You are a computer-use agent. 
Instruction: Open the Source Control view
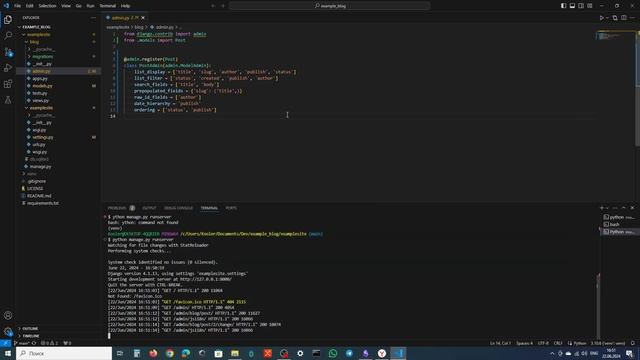point(8,52)
